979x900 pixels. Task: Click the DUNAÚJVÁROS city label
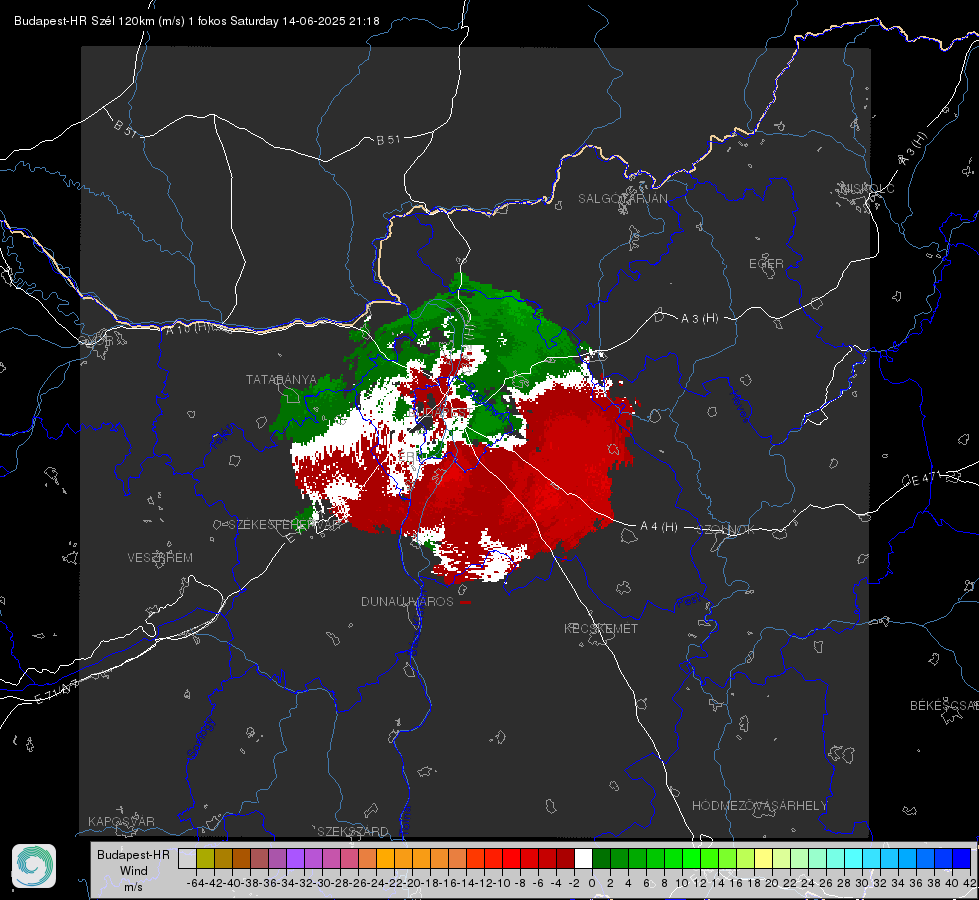coord(407,601)
